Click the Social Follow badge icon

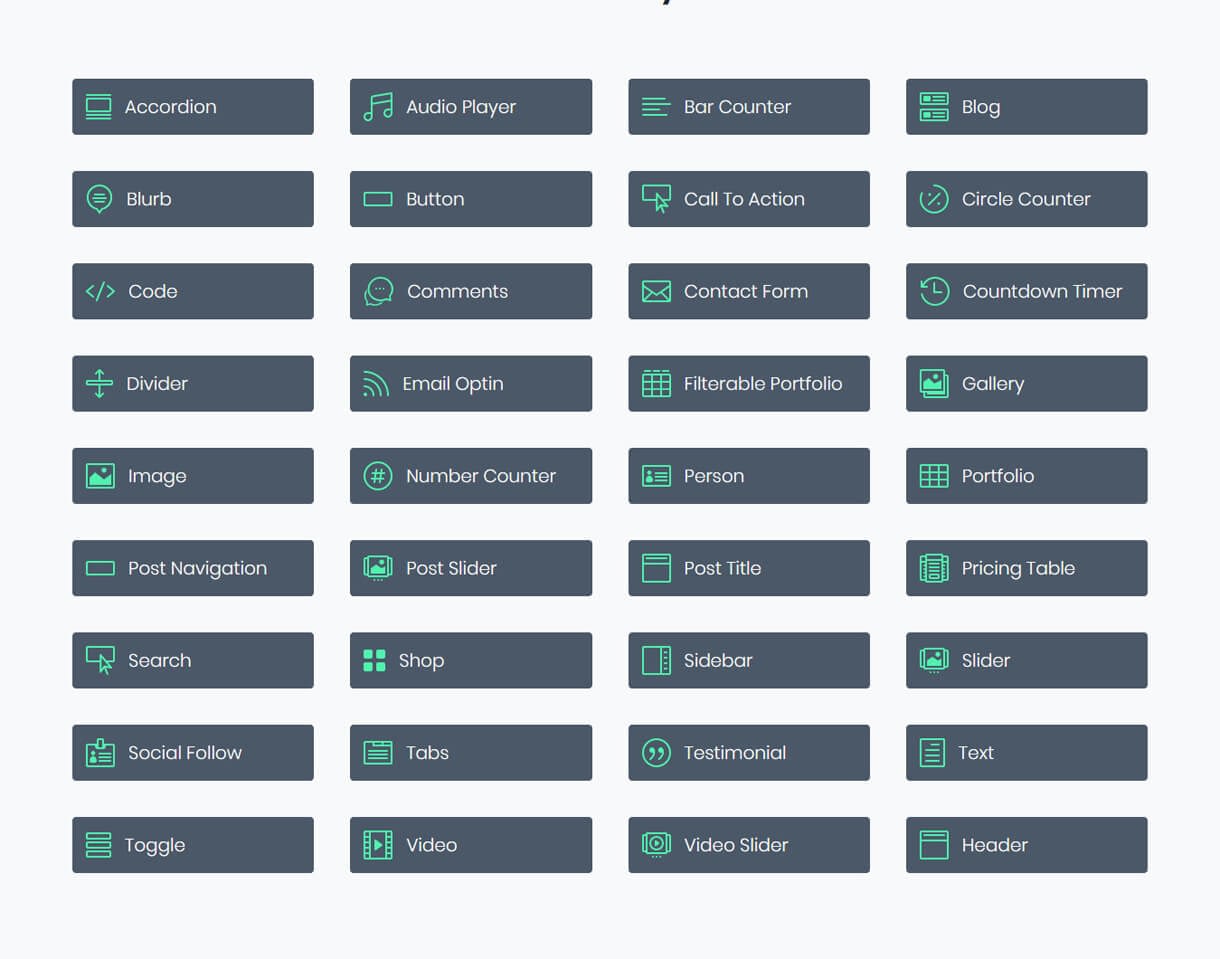click(x=100, y=753)
